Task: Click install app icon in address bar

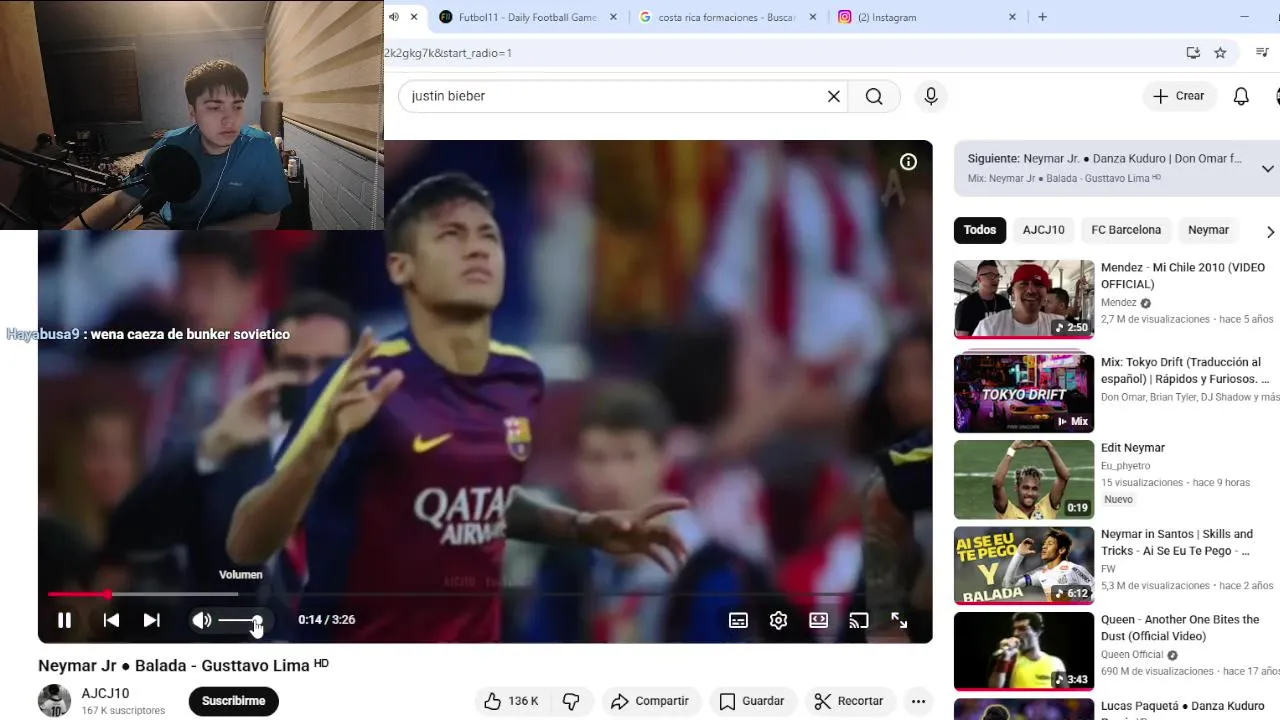Action: click(x=1193, y=53)
